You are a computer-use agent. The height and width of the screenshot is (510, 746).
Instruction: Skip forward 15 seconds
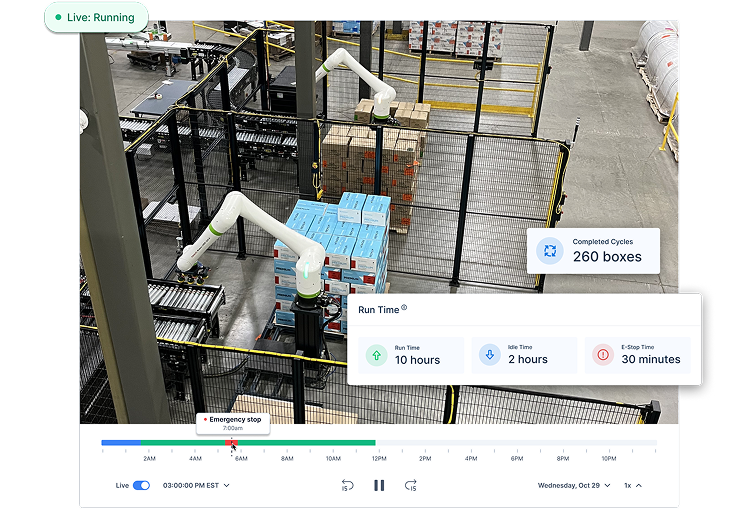coord(411,485)
